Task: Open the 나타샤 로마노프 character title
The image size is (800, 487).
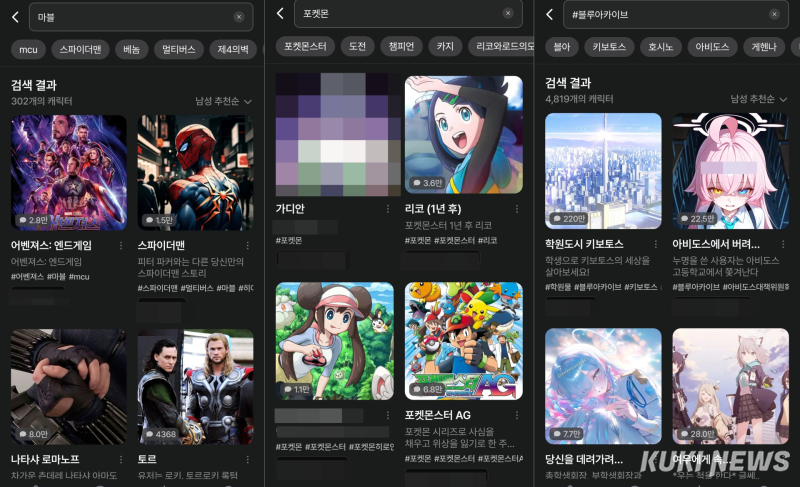Action: 45,459
